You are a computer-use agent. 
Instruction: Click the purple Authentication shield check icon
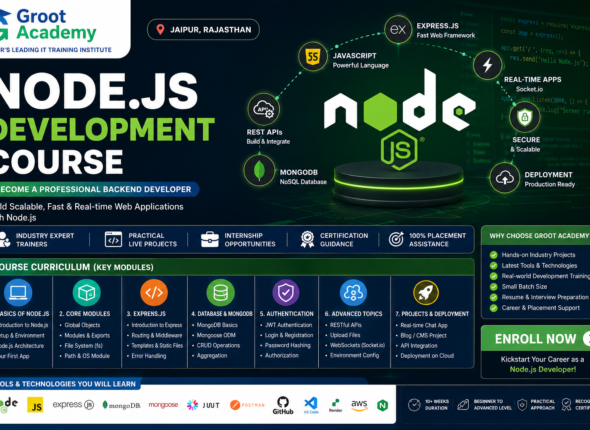(286, 292)
